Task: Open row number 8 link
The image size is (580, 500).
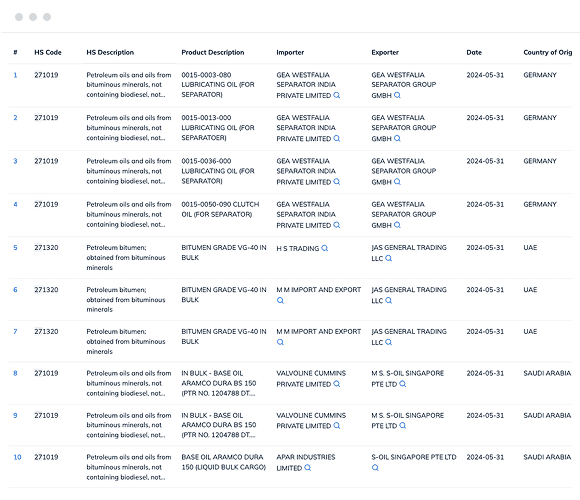Action: 15,374
